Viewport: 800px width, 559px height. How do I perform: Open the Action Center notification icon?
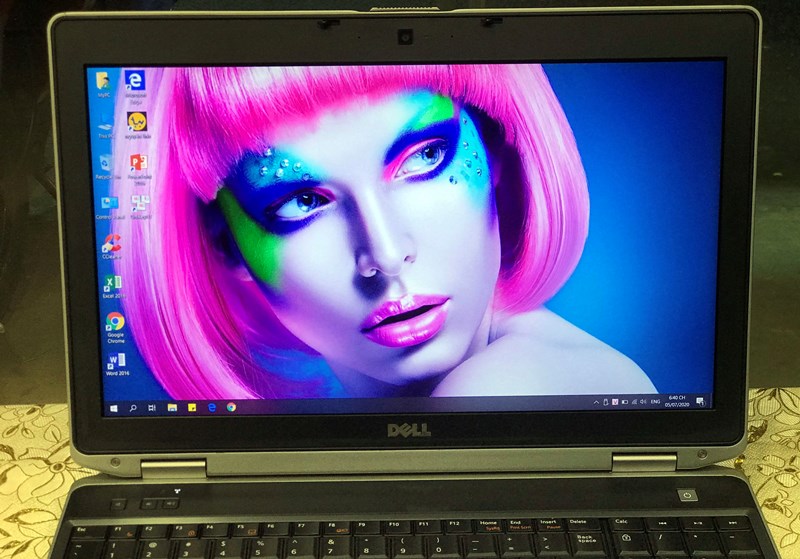pyautogui.click(x=701, y=401)
